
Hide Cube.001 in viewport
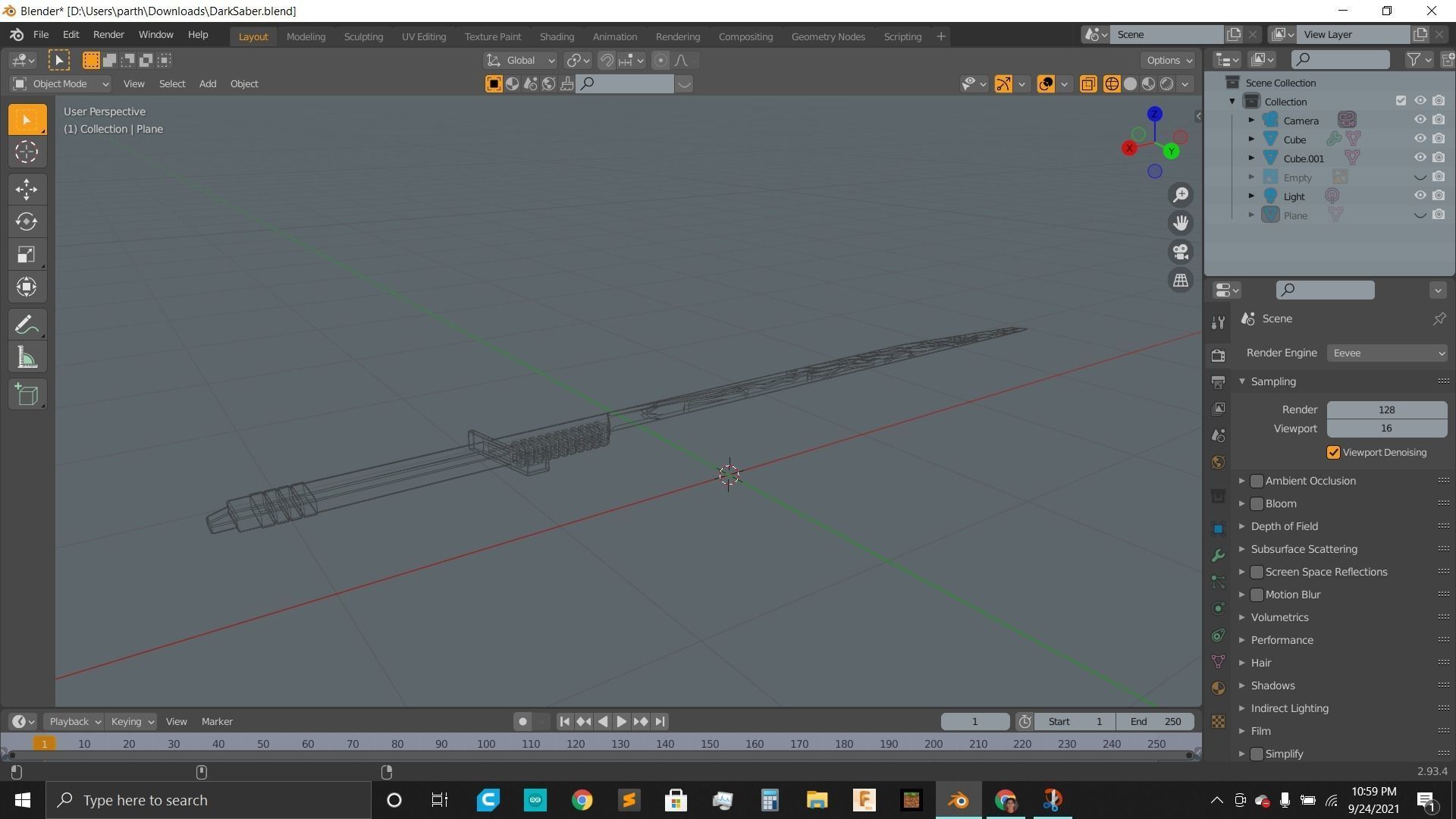[1420, 158]
